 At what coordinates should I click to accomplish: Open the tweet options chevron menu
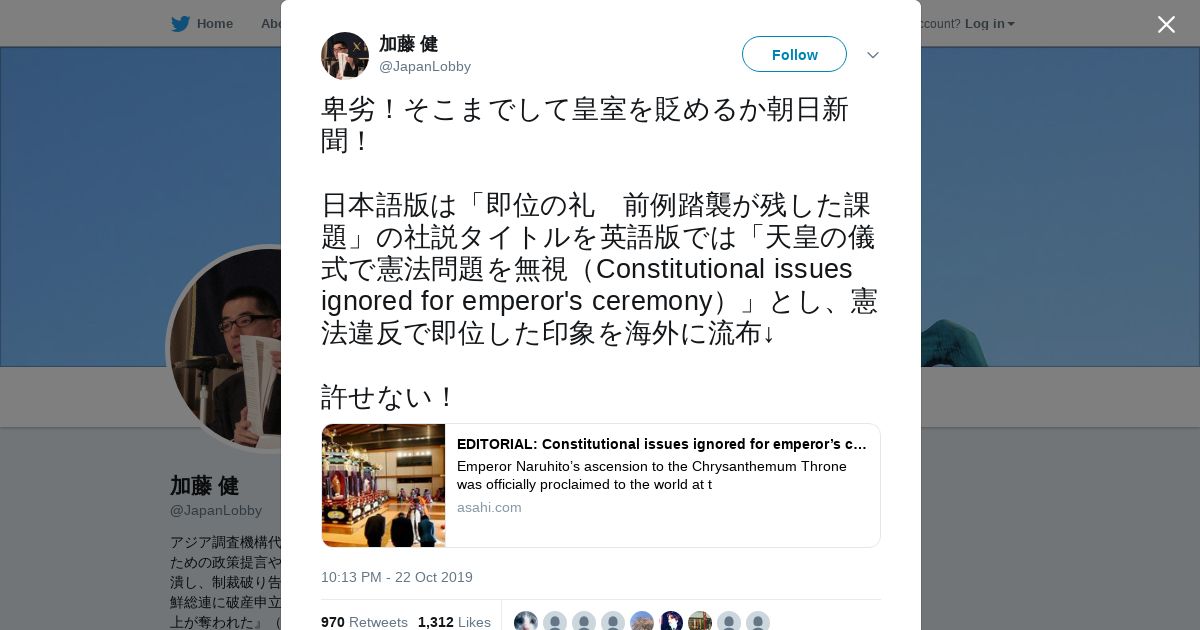tap(872, 55)
